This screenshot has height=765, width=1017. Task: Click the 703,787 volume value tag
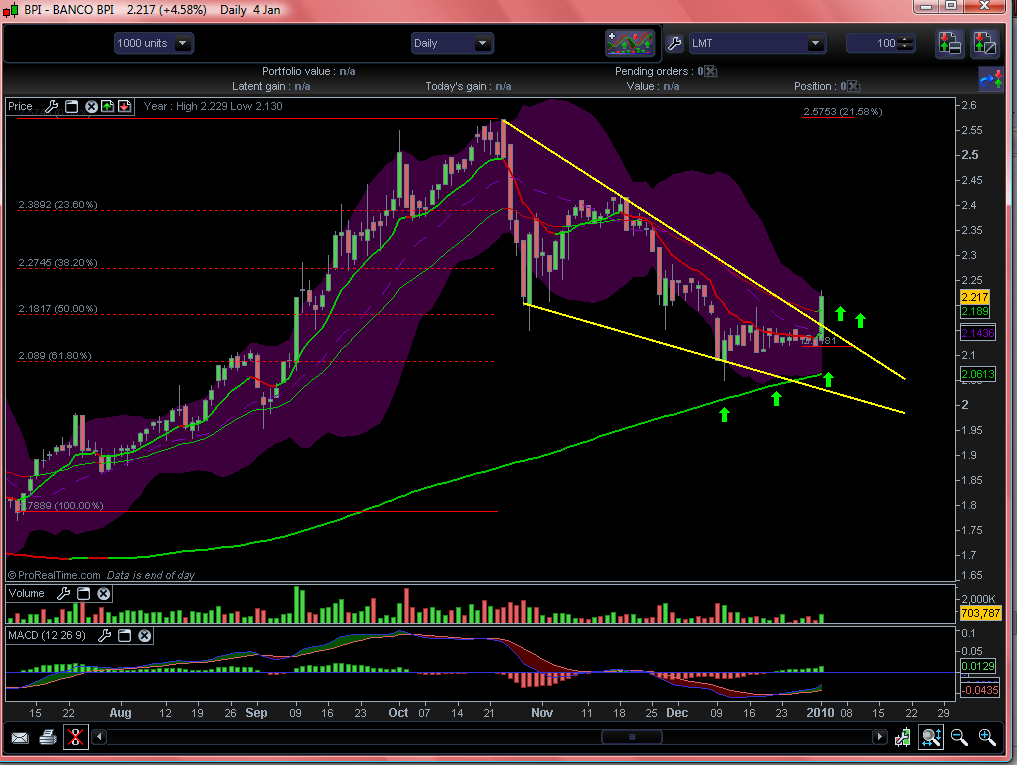[980, 613]
